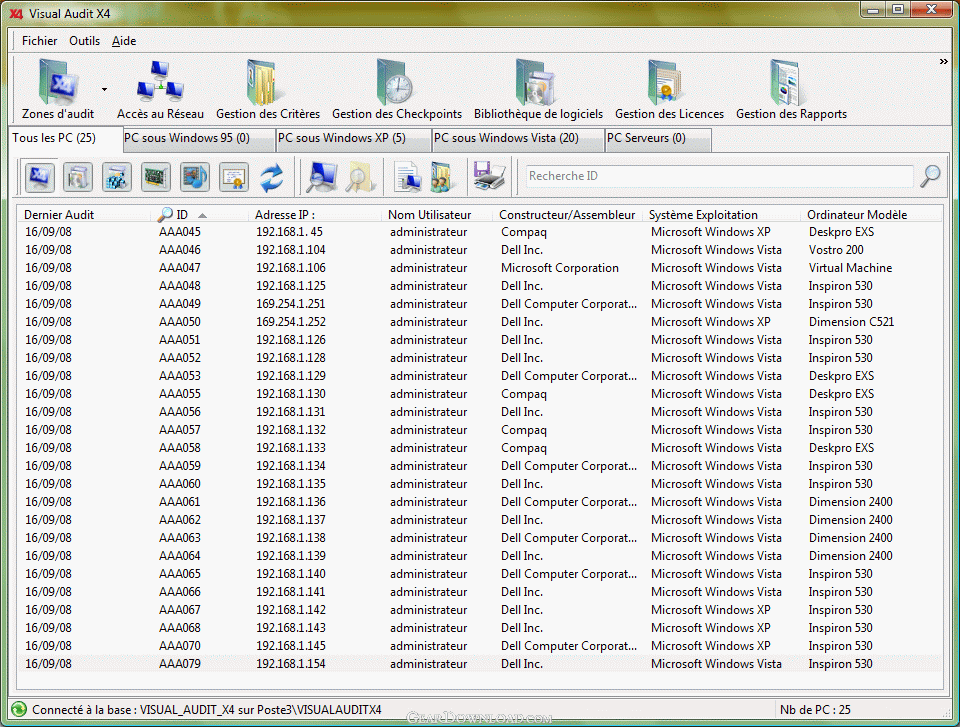Open Gestion des Checkpoints
The height and width of the screenshot is (727, 960).
397,89
